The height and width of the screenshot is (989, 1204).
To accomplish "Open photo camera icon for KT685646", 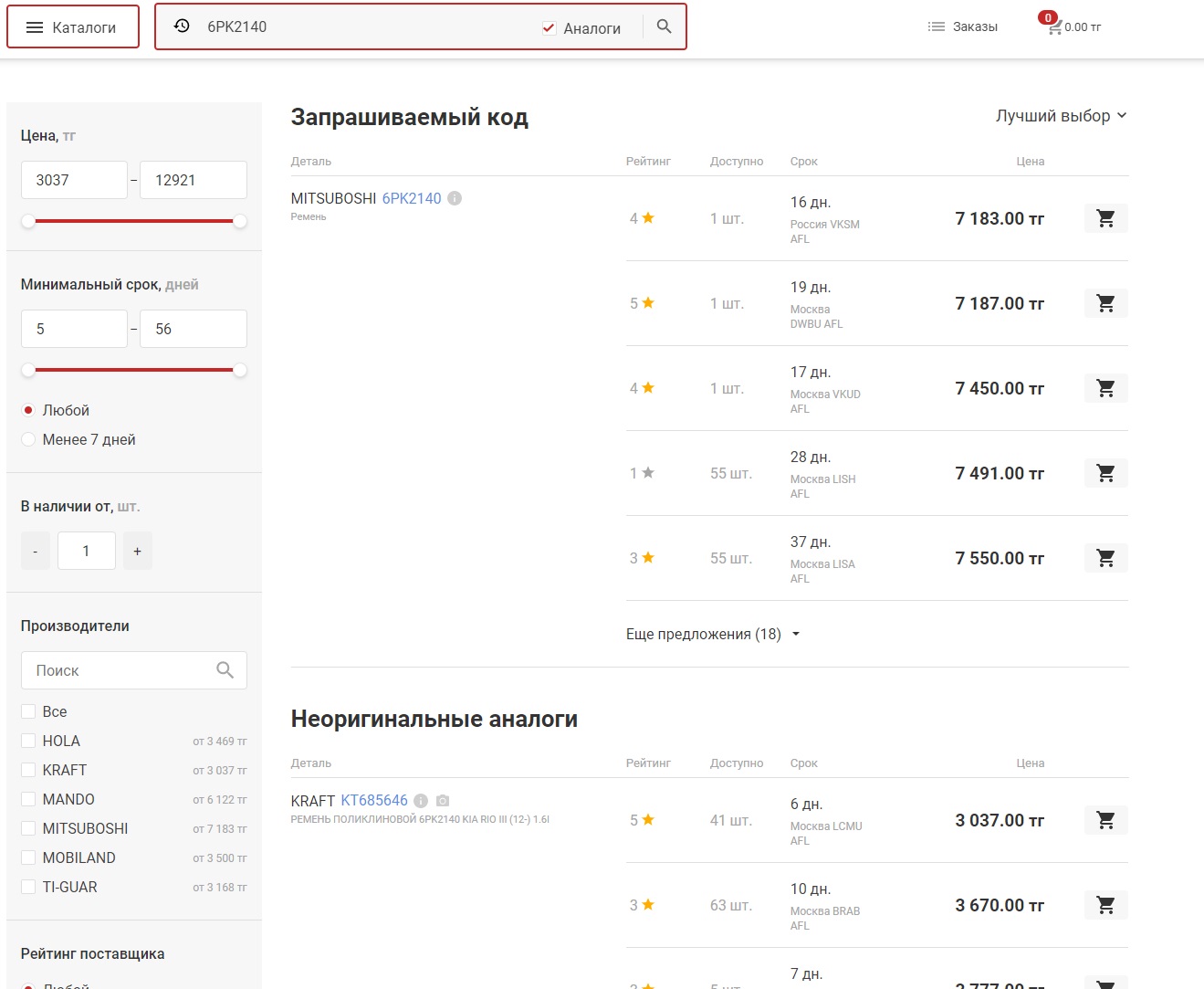I will click(443, 801).
